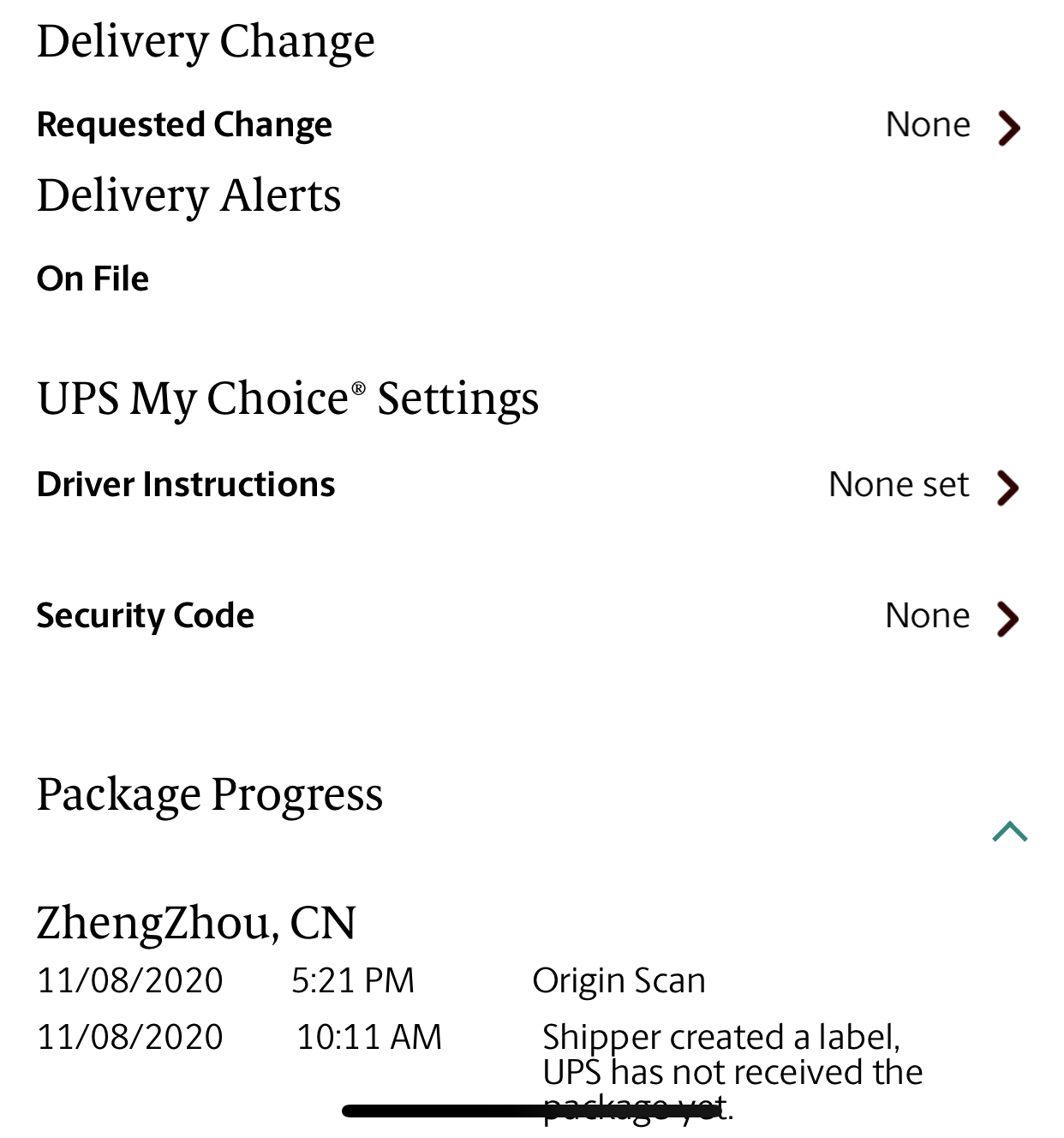Open the Security Code label
This screenshot has width=1064, height=1138.
coord(146,616)
